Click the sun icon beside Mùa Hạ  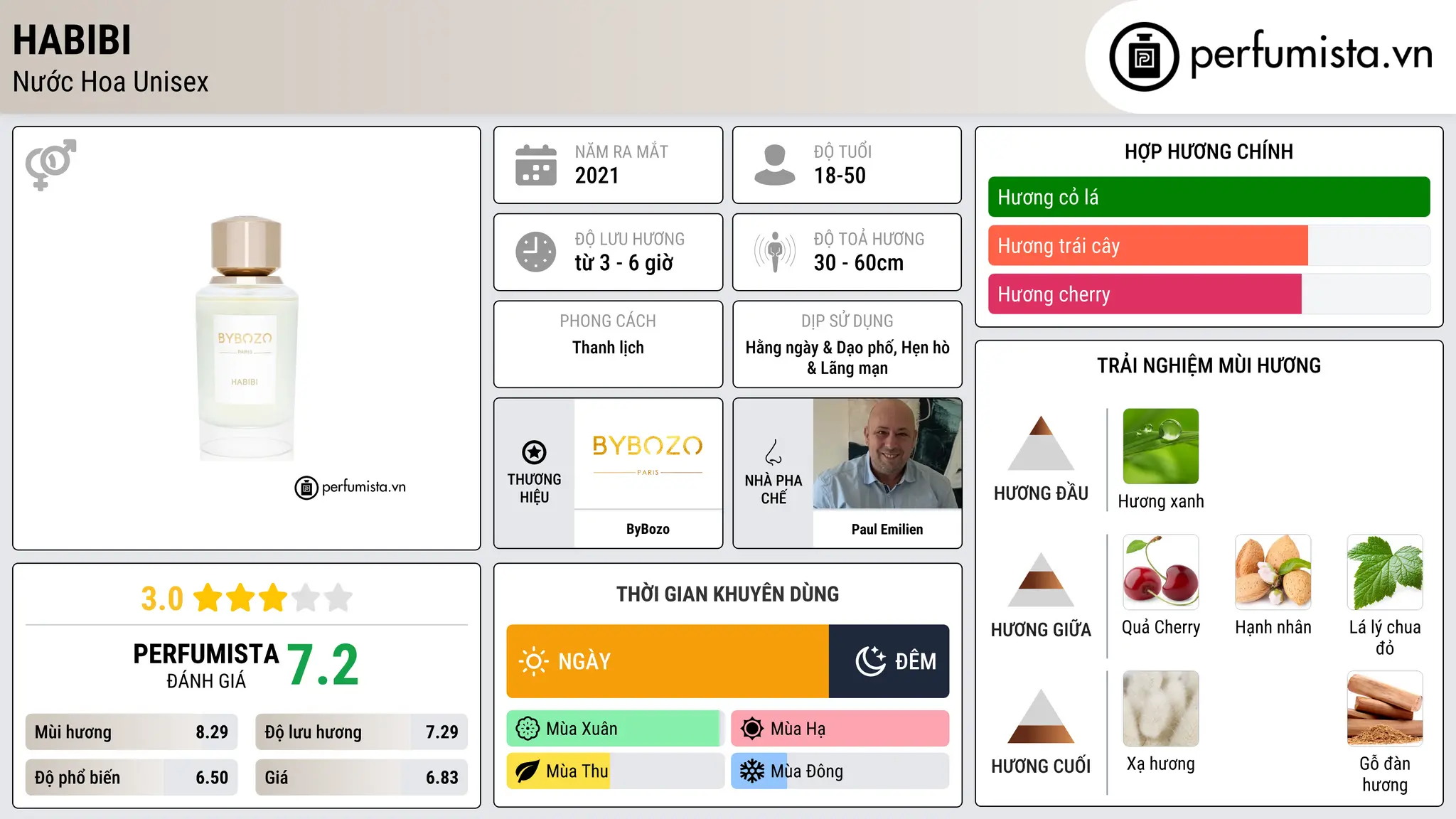752,729
